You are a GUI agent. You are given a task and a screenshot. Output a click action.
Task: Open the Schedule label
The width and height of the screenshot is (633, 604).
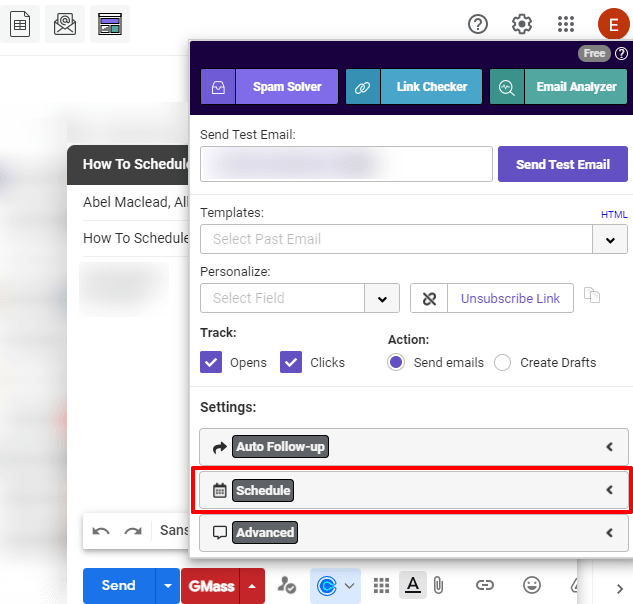[263, 491]
